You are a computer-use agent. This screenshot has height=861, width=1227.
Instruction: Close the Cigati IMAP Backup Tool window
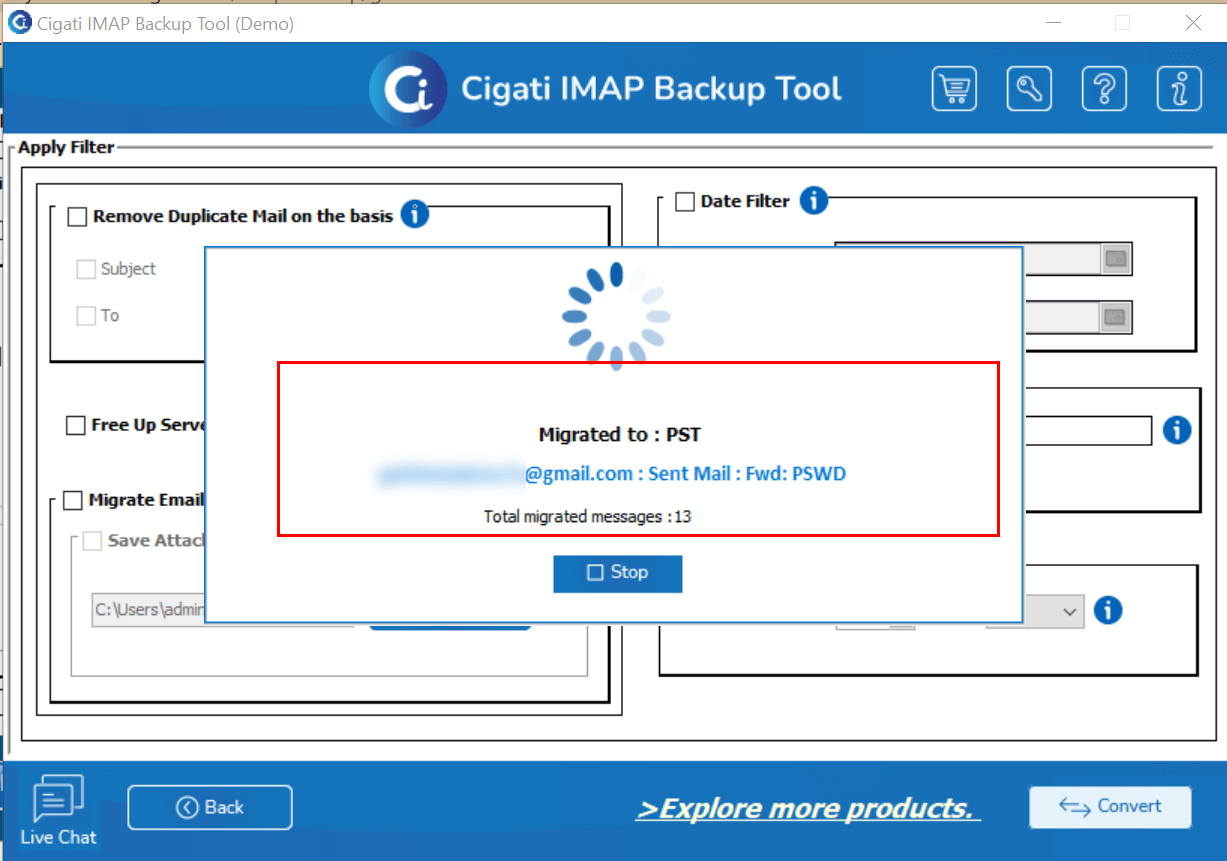coord(1193,22)
